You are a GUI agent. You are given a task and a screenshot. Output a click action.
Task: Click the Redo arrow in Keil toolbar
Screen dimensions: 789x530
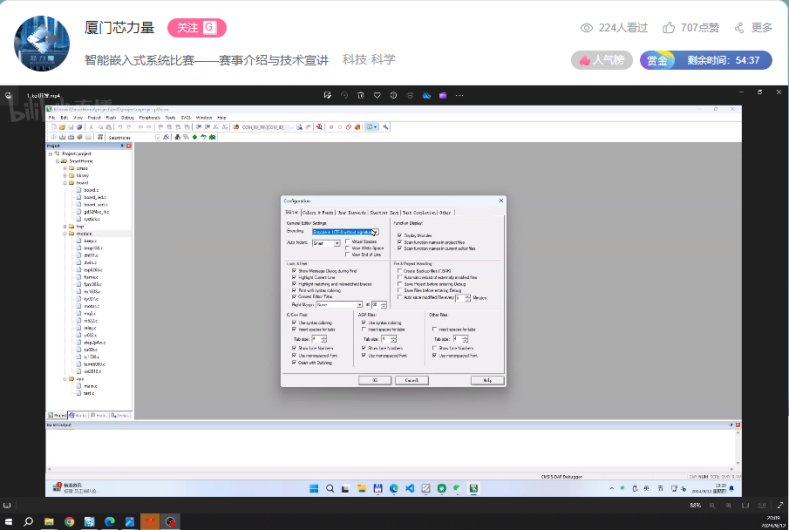coord(129,127)
